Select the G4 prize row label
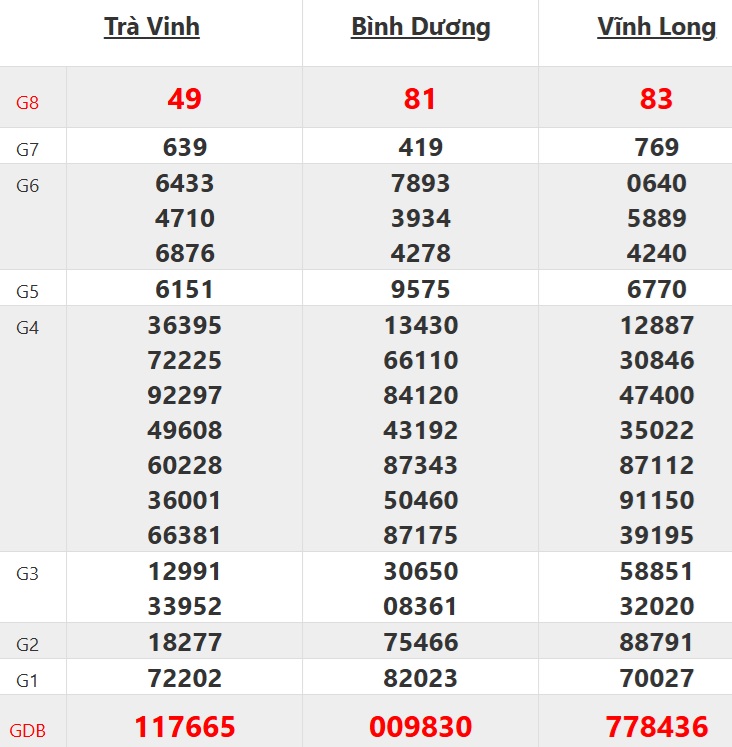 [28, 328]
